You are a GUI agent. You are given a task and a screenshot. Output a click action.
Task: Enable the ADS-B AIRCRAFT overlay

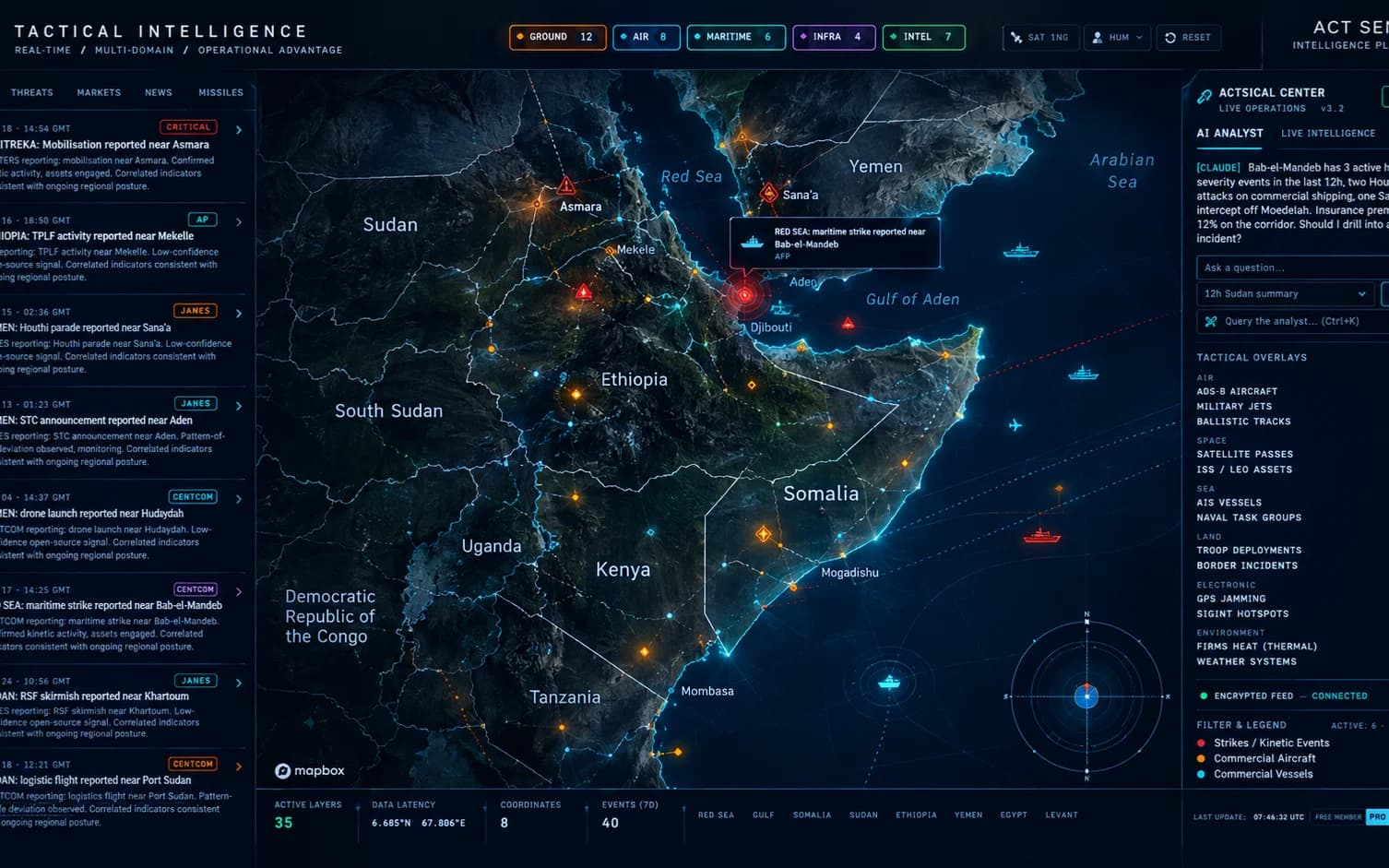[1237, 391]
